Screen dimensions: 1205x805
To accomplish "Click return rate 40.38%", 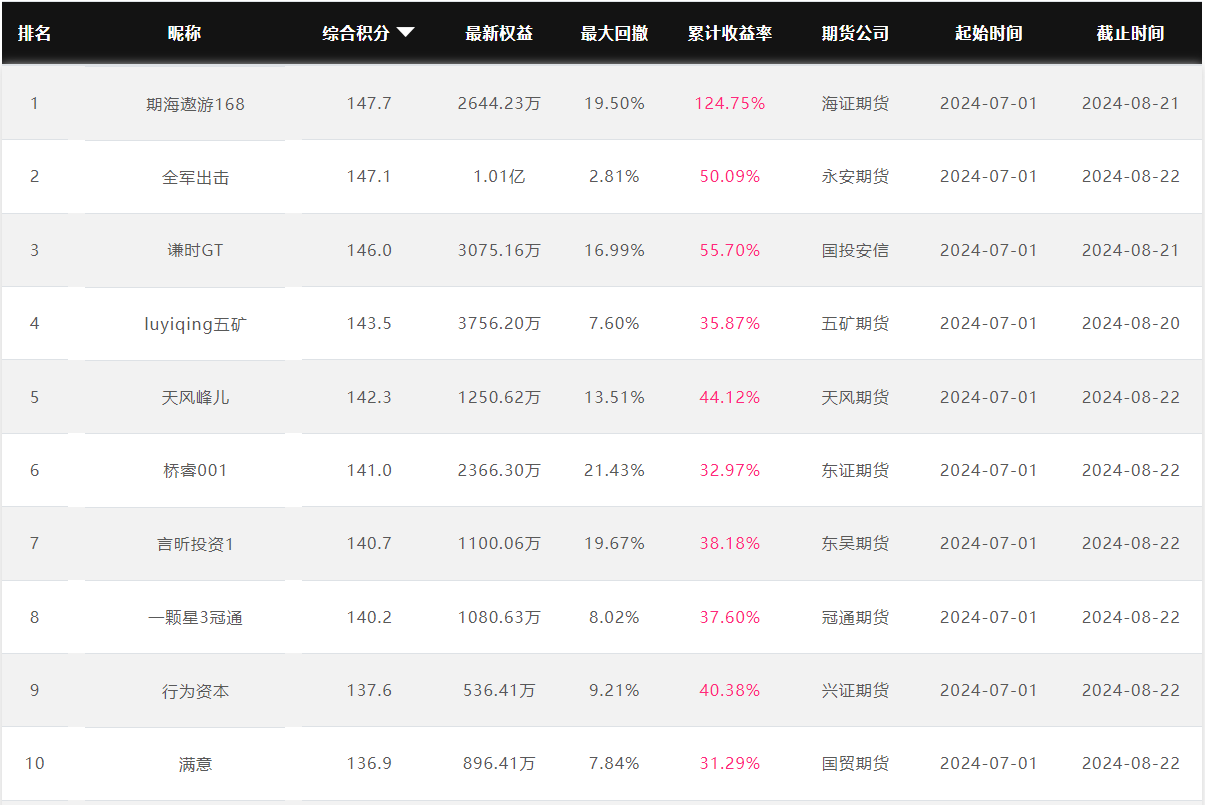I will click(730, 690).
